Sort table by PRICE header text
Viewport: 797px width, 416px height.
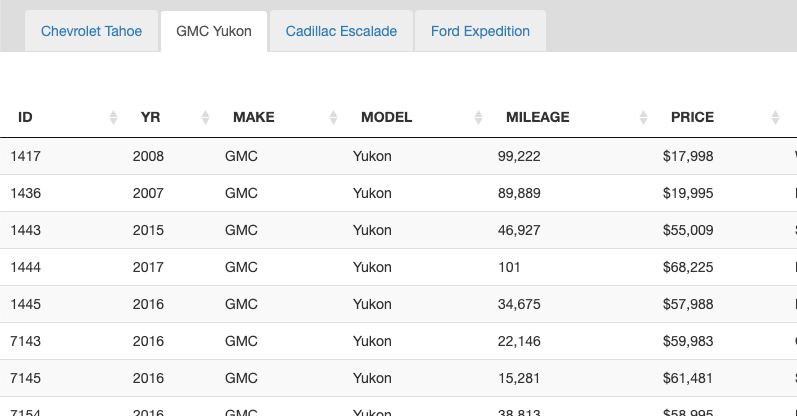click(692, 117)
